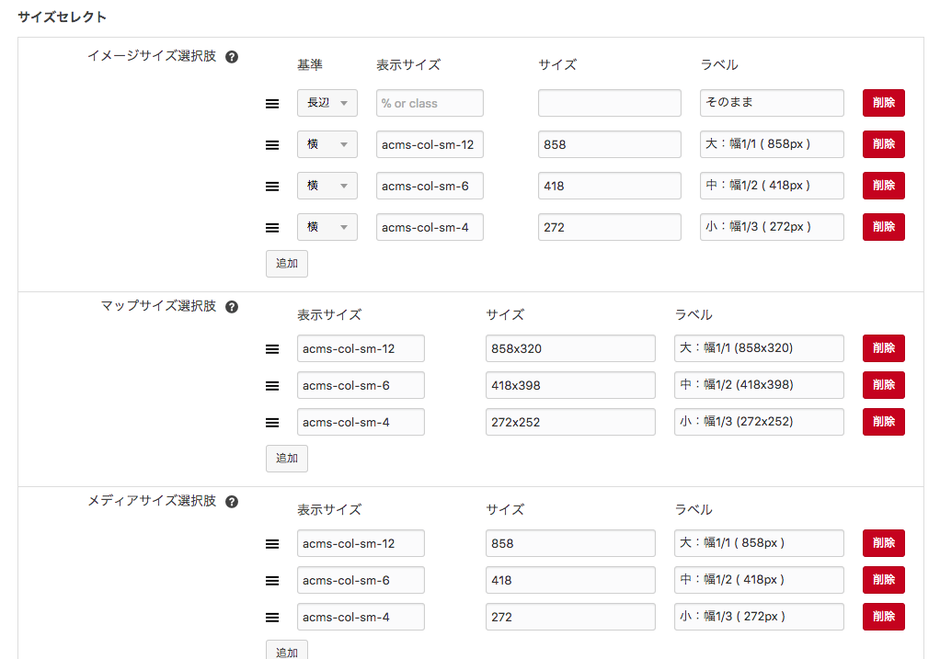The width and height of the screenshot is (940, 659).
Task: Click 追加 under the map size options
Action: click(287, 458)
